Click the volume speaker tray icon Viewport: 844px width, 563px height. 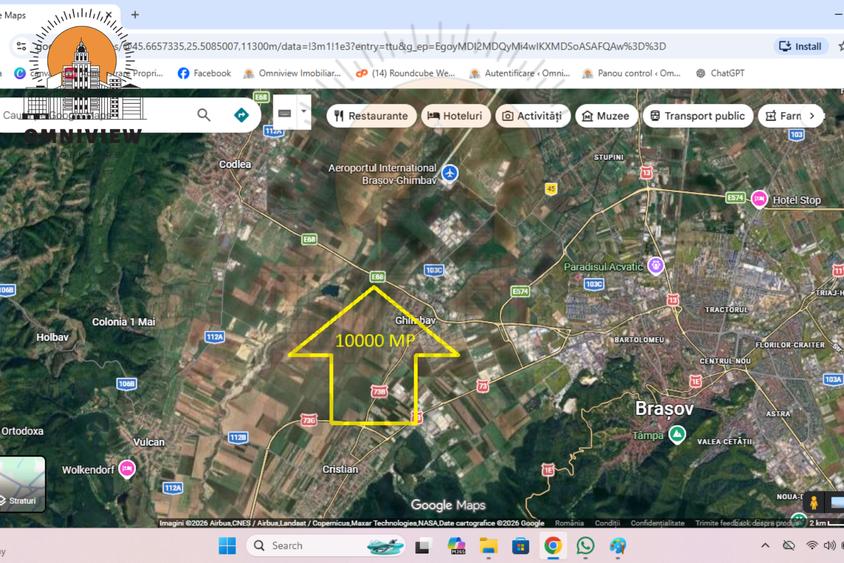(829, 545)
